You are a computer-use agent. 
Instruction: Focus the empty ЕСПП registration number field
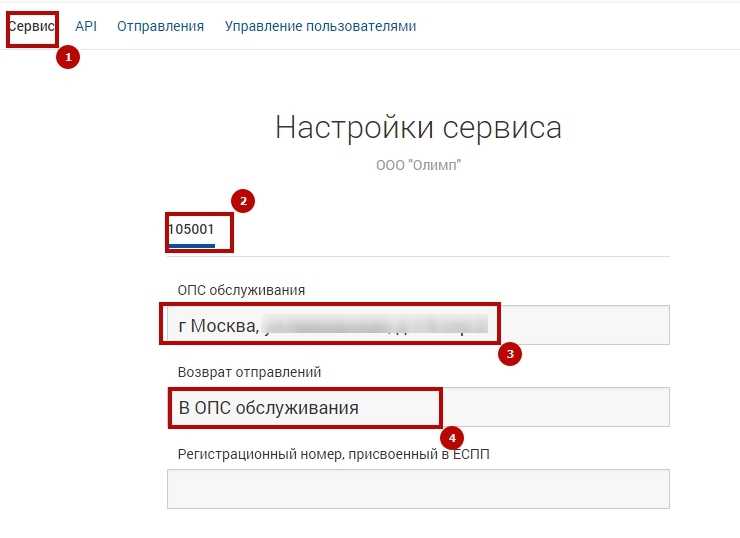tap(418, 489)
